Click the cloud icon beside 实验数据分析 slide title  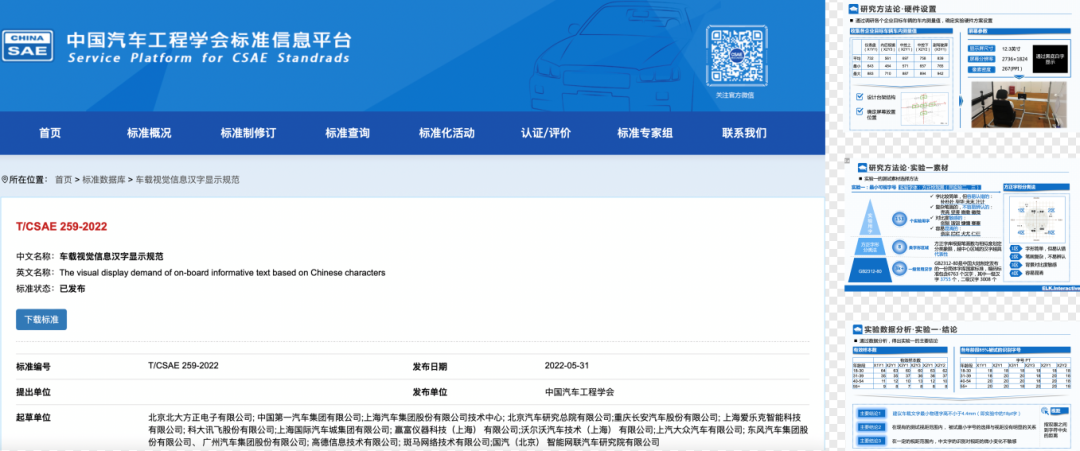[858, 330]
